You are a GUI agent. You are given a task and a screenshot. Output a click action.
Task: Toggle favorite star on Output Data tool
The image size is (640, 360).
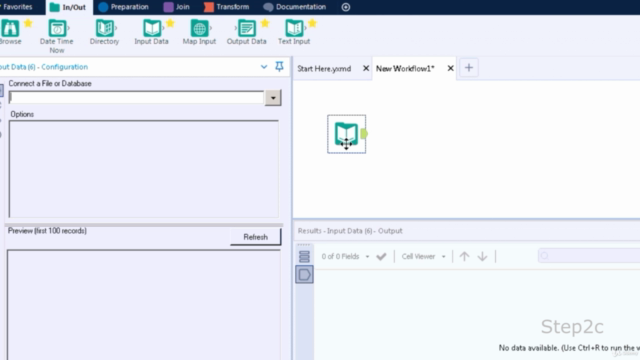[265, 23]
